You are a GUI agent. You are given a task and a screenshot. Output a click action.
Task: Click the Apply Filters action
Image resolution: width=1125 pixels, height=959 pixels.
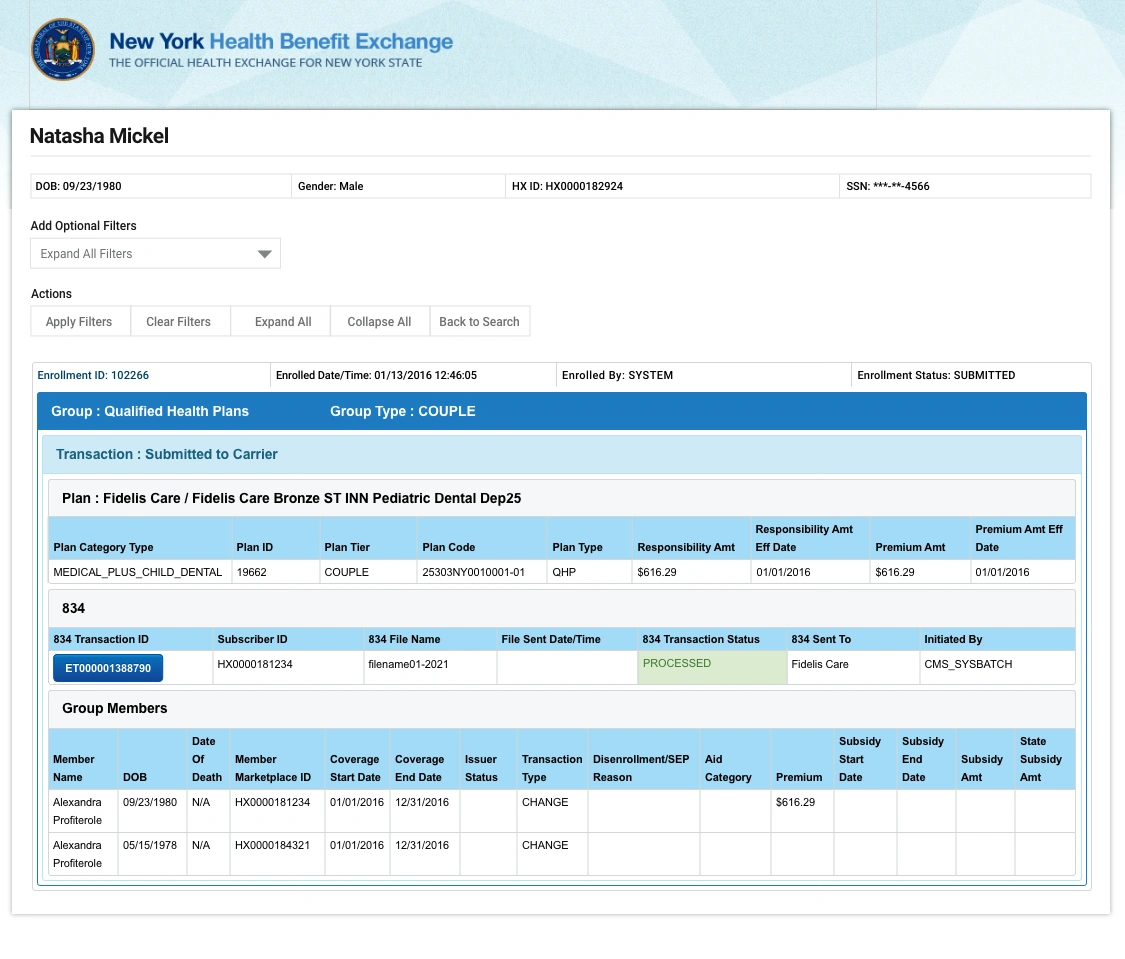tap(79, 321)
